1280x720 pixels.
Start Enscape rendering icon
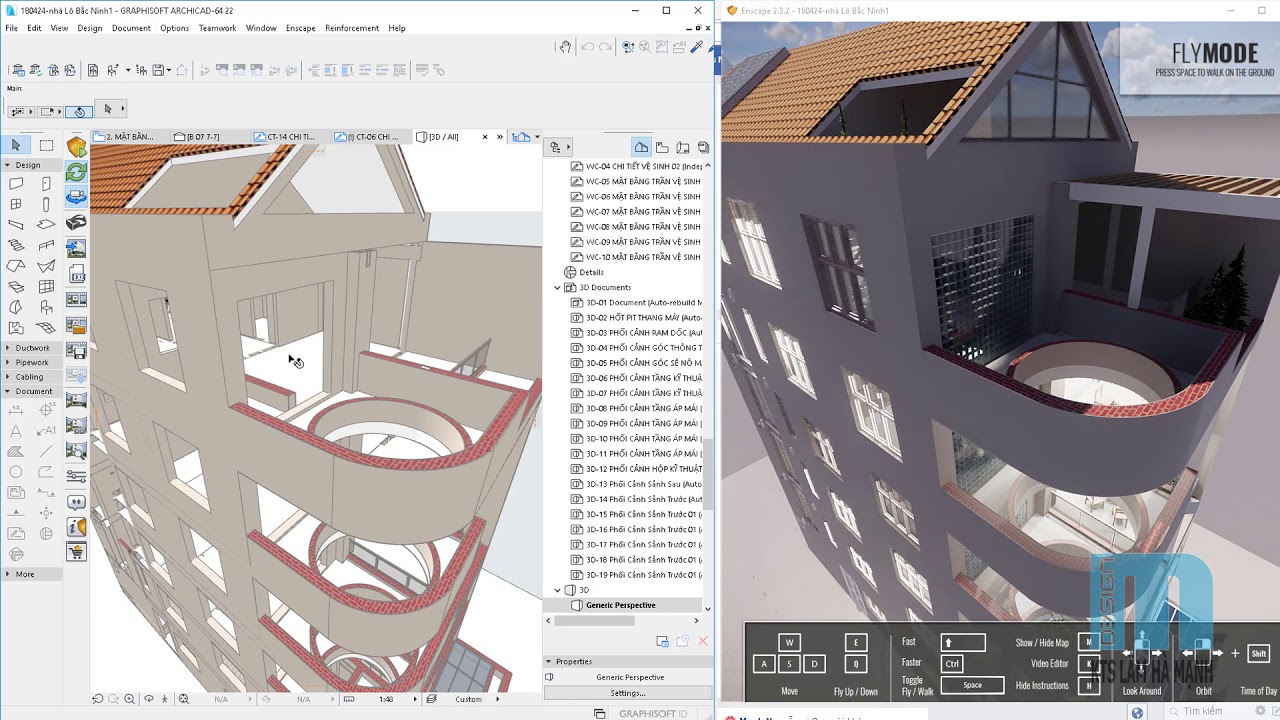(x=76, y=147)
